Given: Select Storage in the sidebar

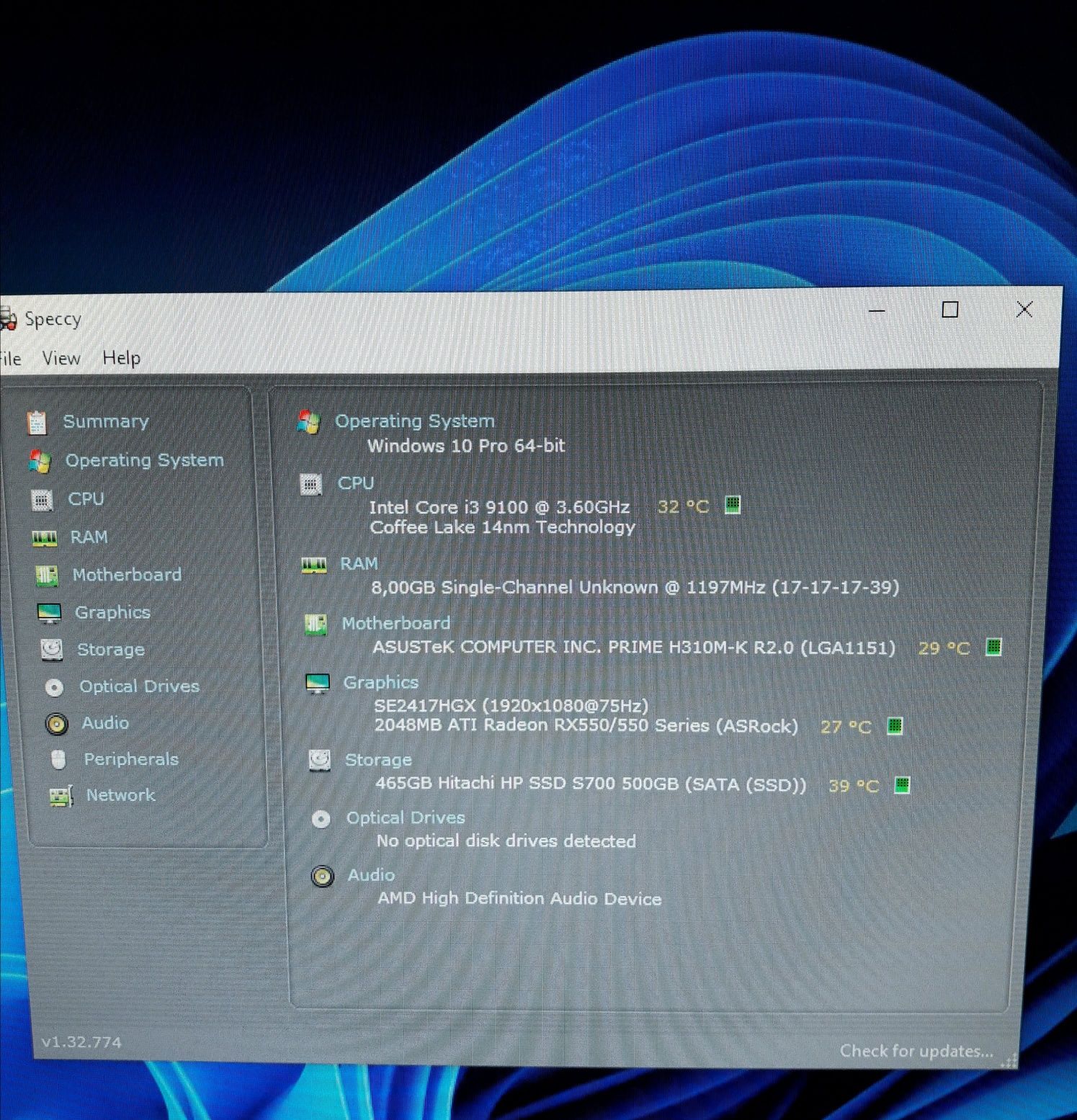Looking at the screenshot, I should [111, 650].
